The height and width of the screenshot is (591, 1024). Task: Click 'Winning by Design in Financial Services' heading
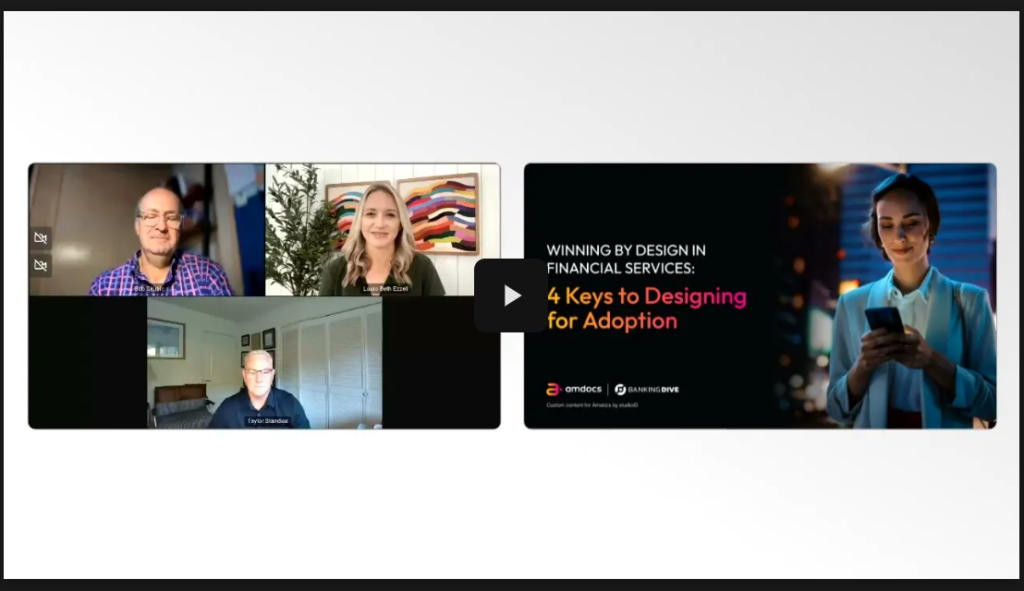point(626,259)
